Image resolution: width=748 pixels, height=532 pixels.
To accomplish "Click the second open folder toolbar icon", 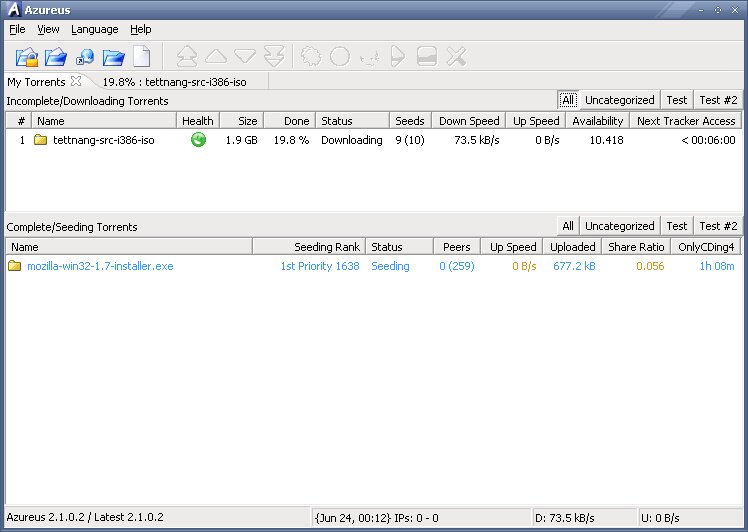I will [x=56, y=57].
